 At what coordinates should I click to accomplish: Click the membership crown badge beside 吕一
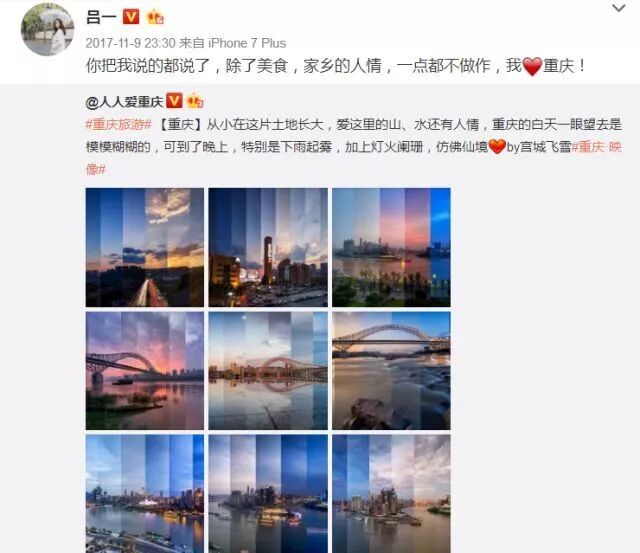[155, 17]
